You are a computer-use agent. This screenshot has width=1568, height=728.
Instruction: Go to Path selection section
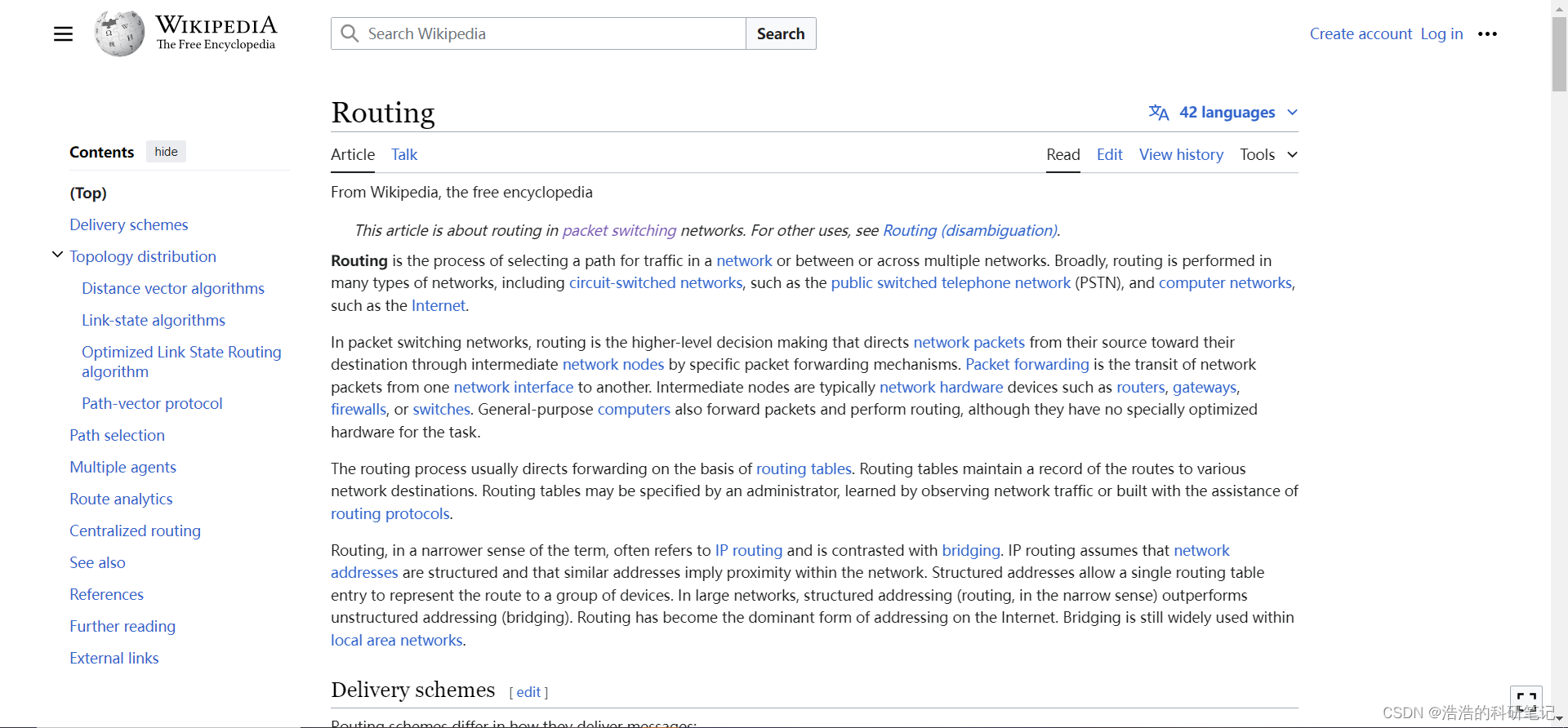tap(117, 435)
